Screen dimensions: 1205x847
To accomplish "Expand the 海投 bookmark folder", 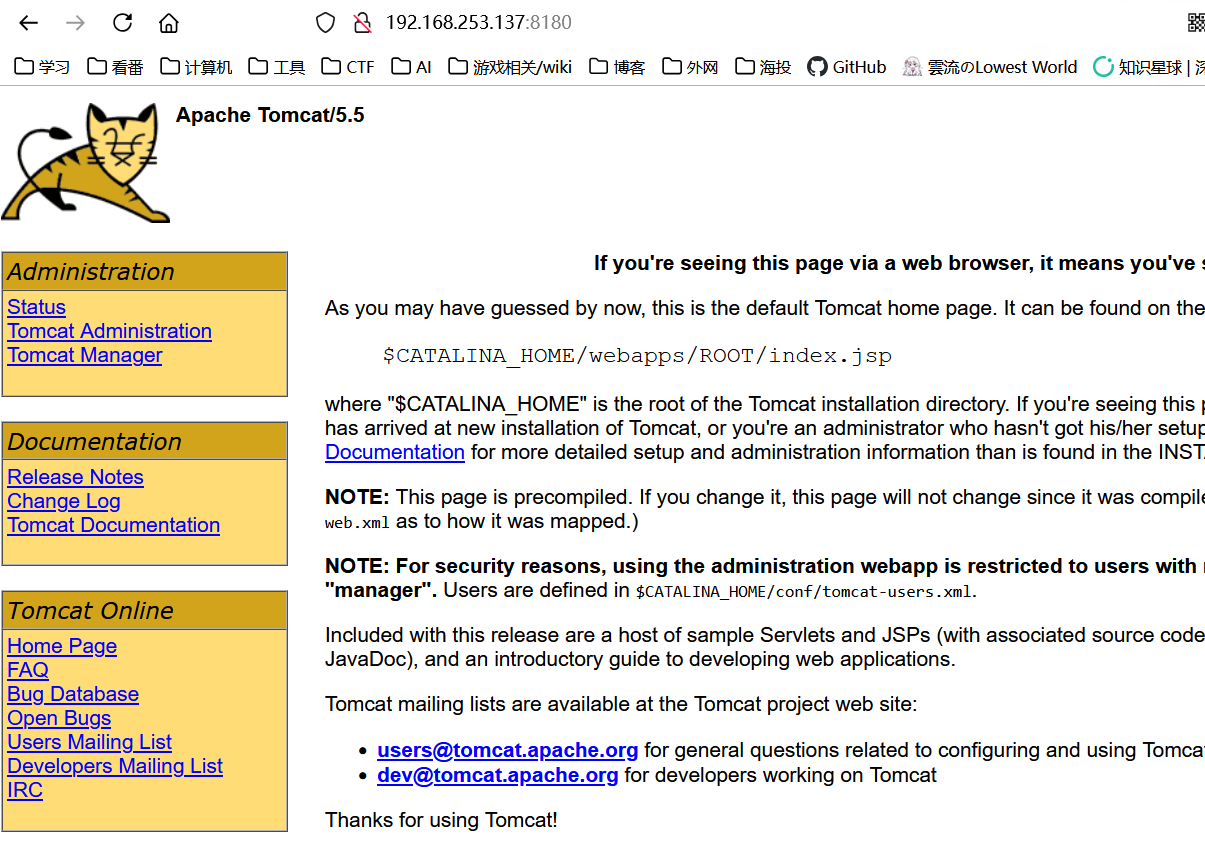I will pos(763,67).
